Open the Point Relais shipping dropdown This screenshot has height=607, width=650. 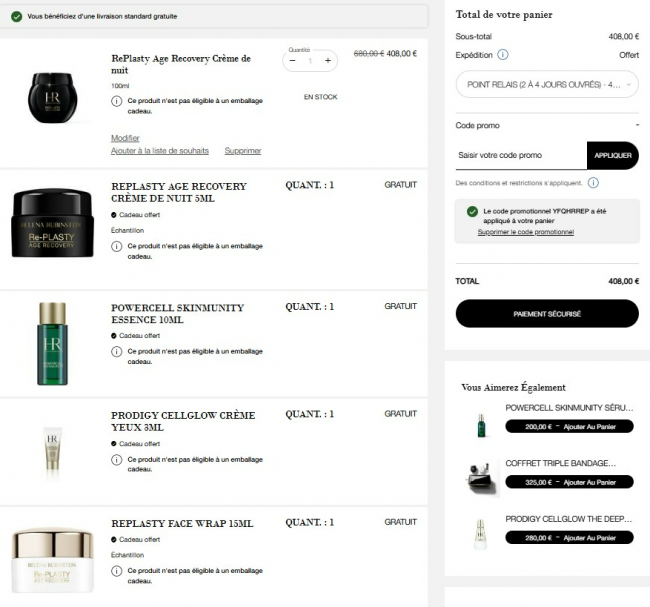point(547,85)
